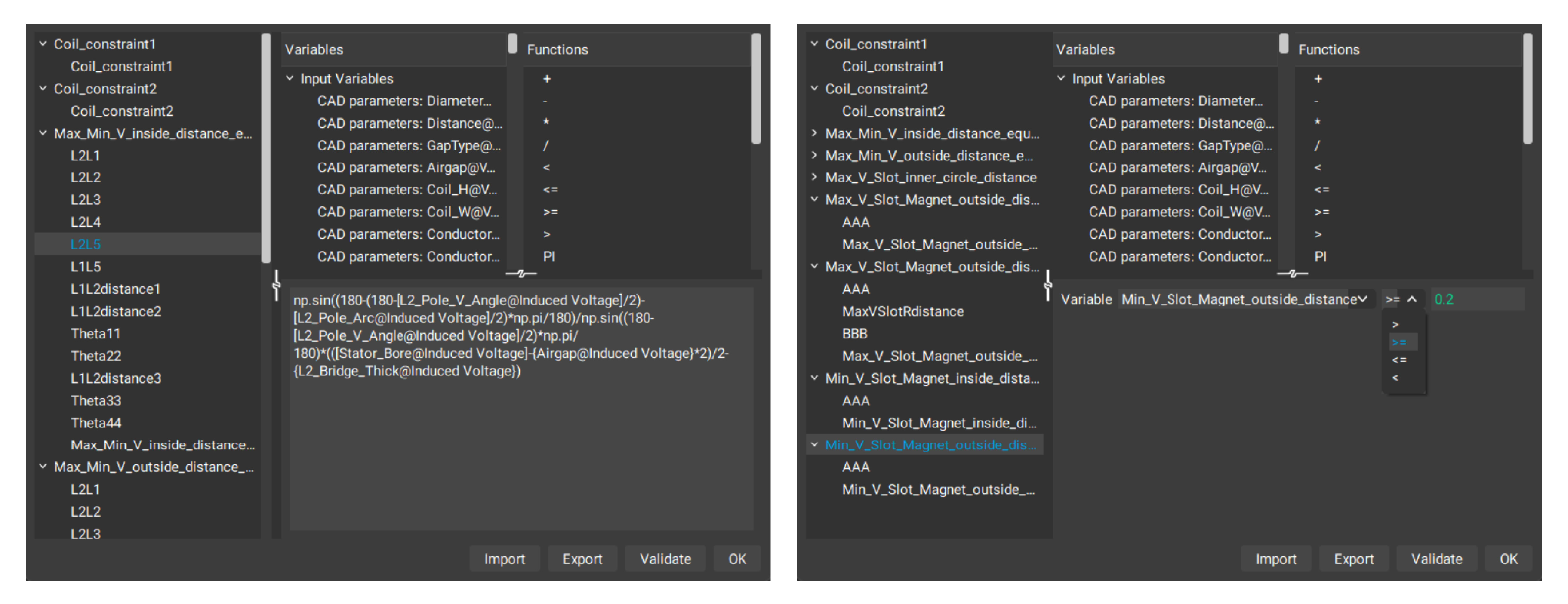This screenshot has height=604, width=1568.
Task: Expand Max_V_Slot_inner_circle_distance node
Action: [814, 178]
